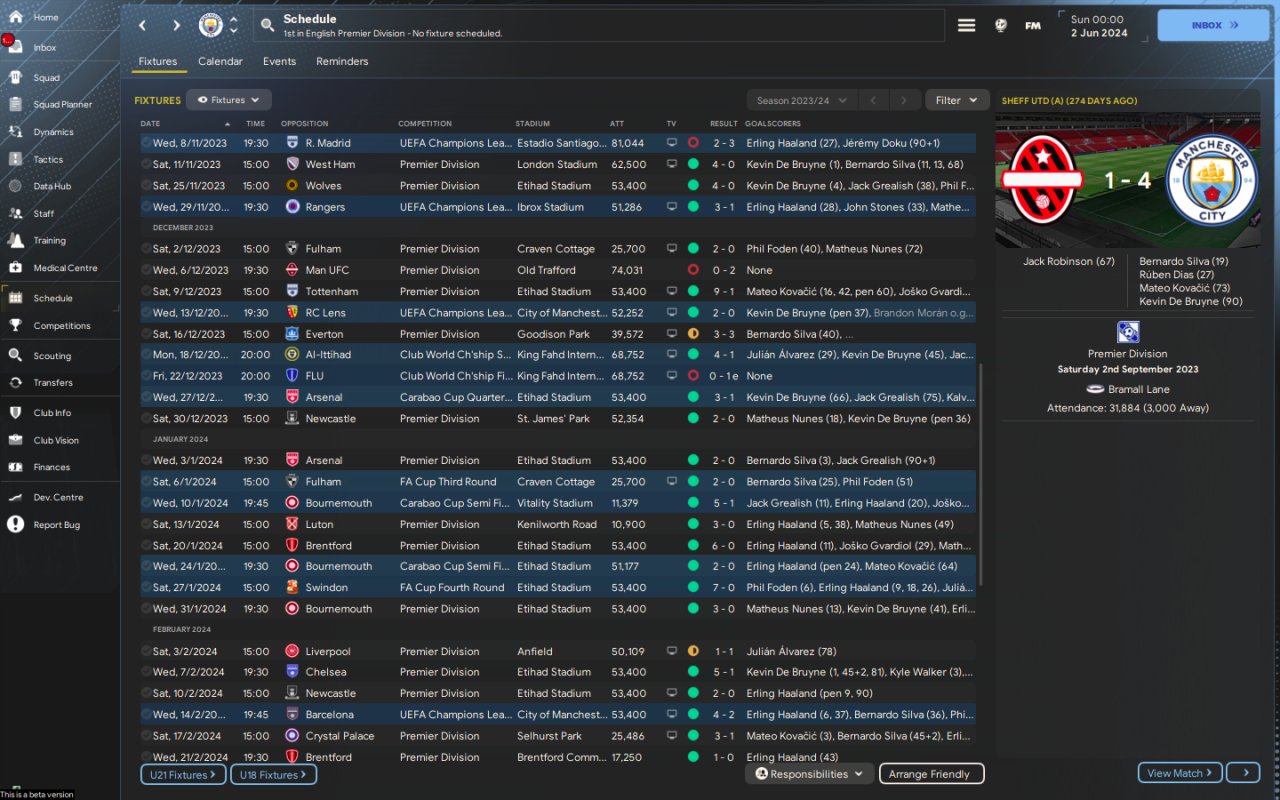Open U18 Fixtures
Viewport: 1280px width, 800px height.
pos(273,775)
